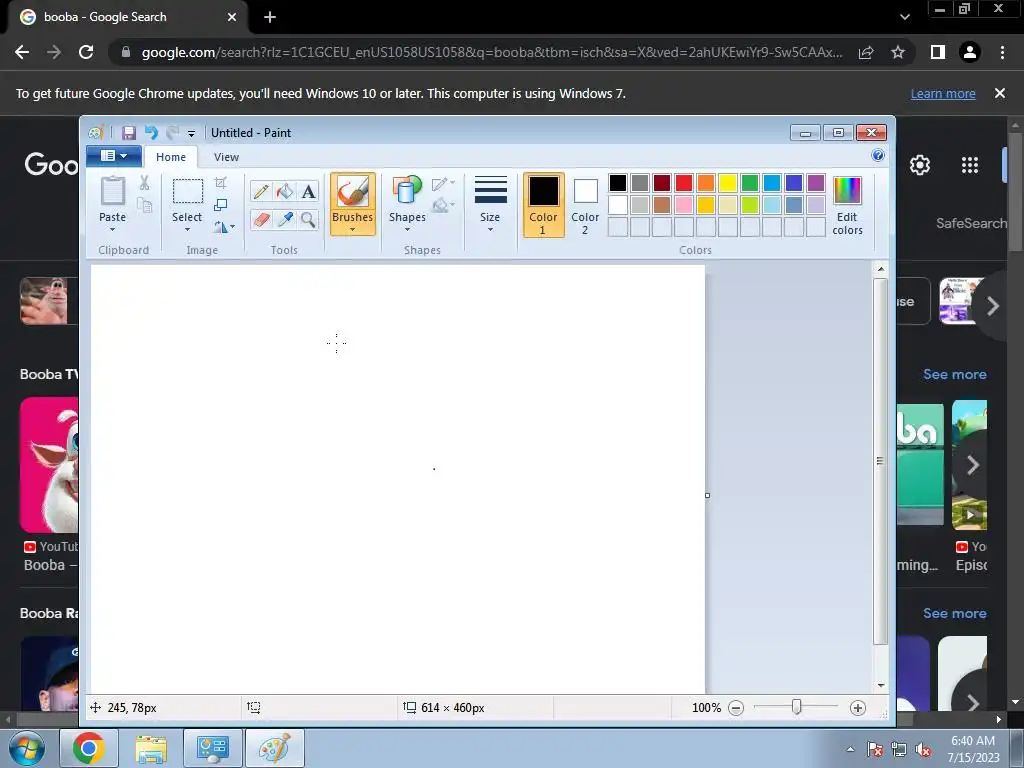Expand the Select options arrow
Screen dimensions: 1024x768
(x=187, y=229)
